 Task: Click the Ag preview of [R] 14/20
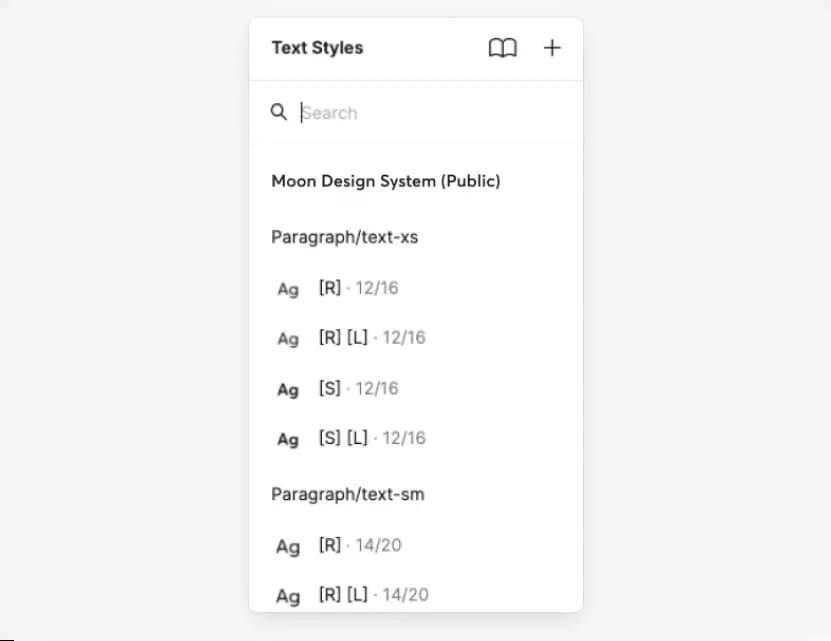point(288,547)
